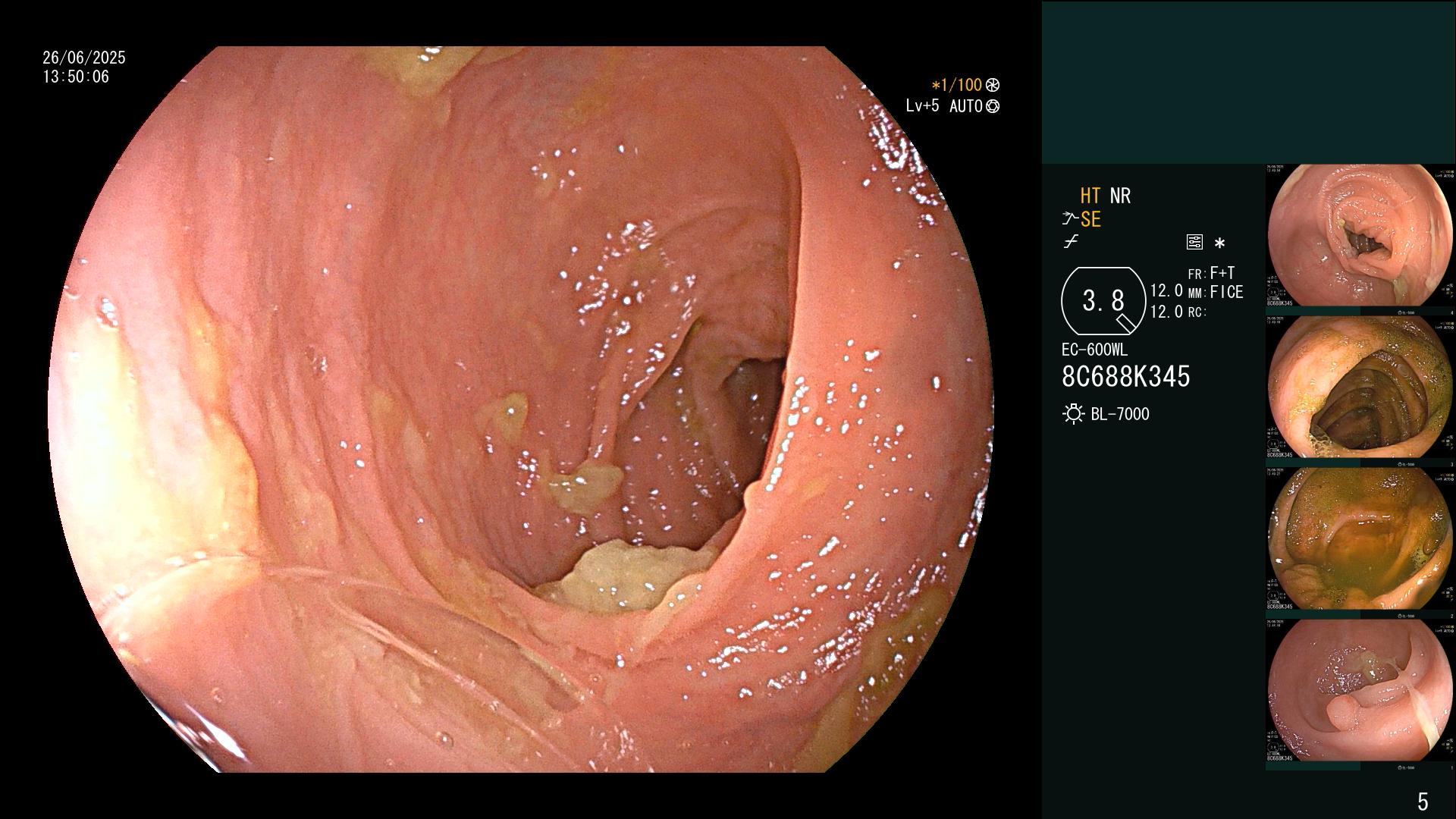Click the iris icon next to AUTO

992,106
